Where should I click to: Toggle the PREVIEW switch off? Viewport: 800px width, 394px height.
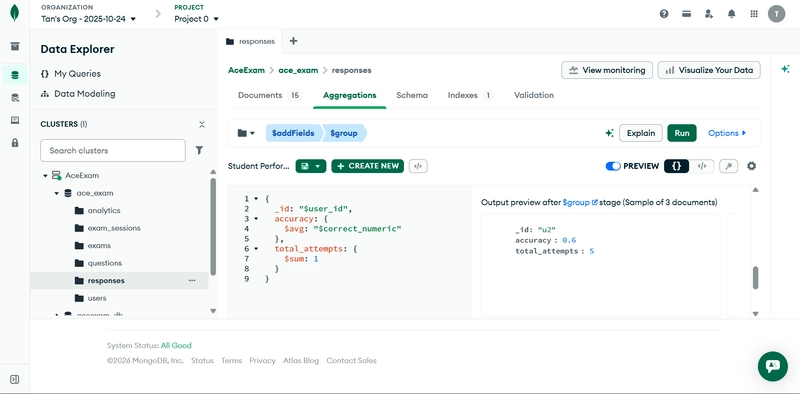click(613, 166)
